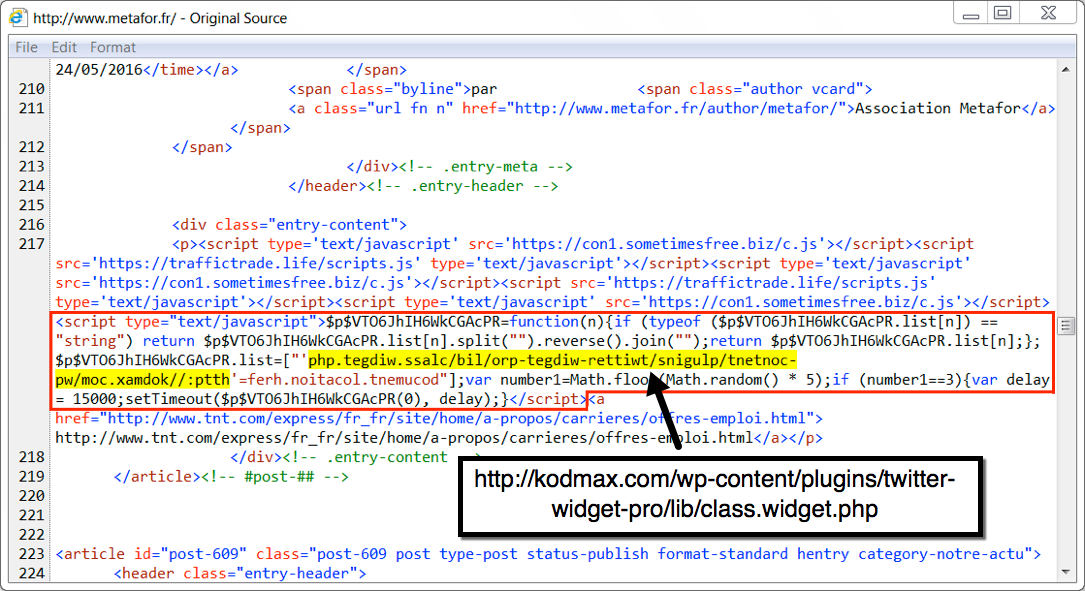
Task: Click the '.entry-header' comment on line 214
Action: click(x=462, y=186)
